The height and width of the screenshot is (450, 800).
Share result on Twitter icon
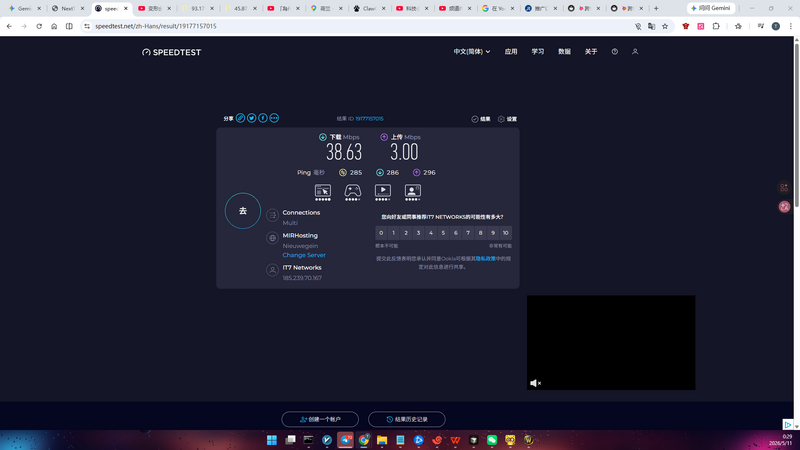[x=252, y=118]
